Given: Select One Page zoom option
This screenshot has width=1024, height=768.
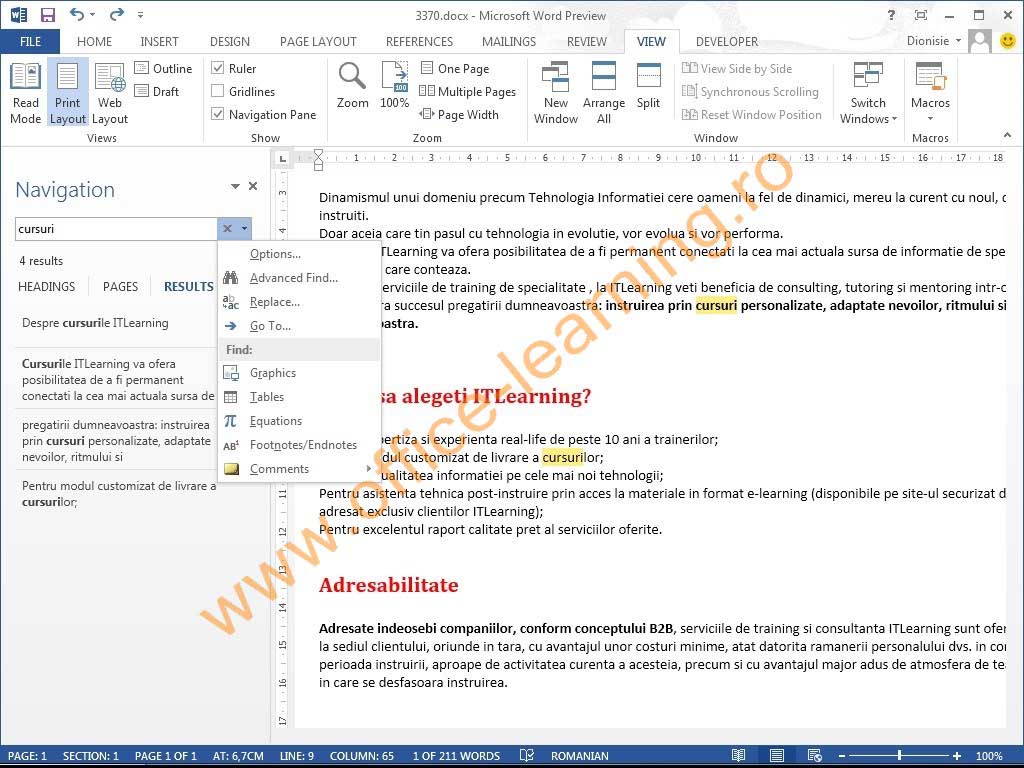Looking at the screenshot, I should [x=455, y=68].
